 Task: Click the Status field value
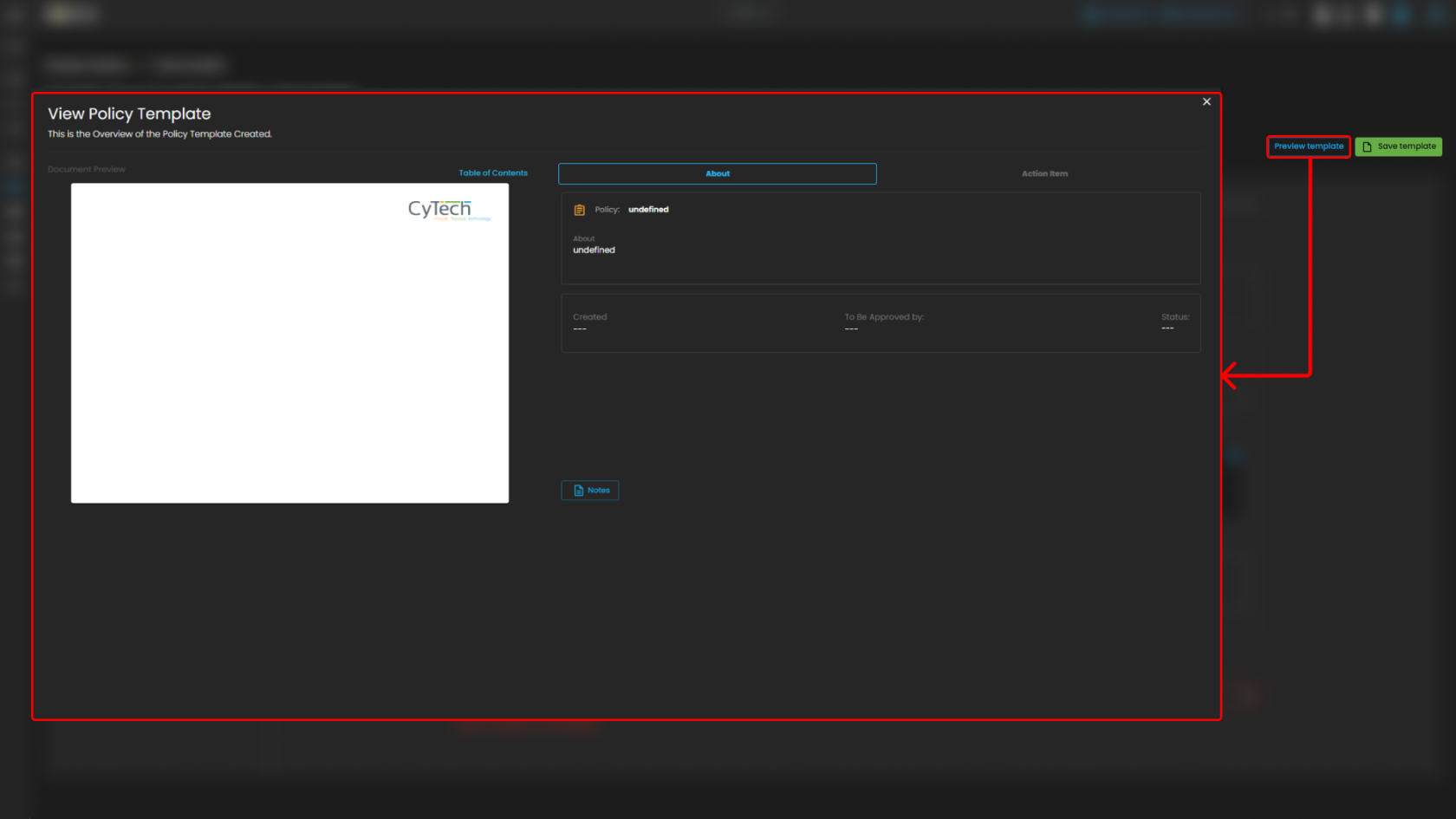(1167, 328)
